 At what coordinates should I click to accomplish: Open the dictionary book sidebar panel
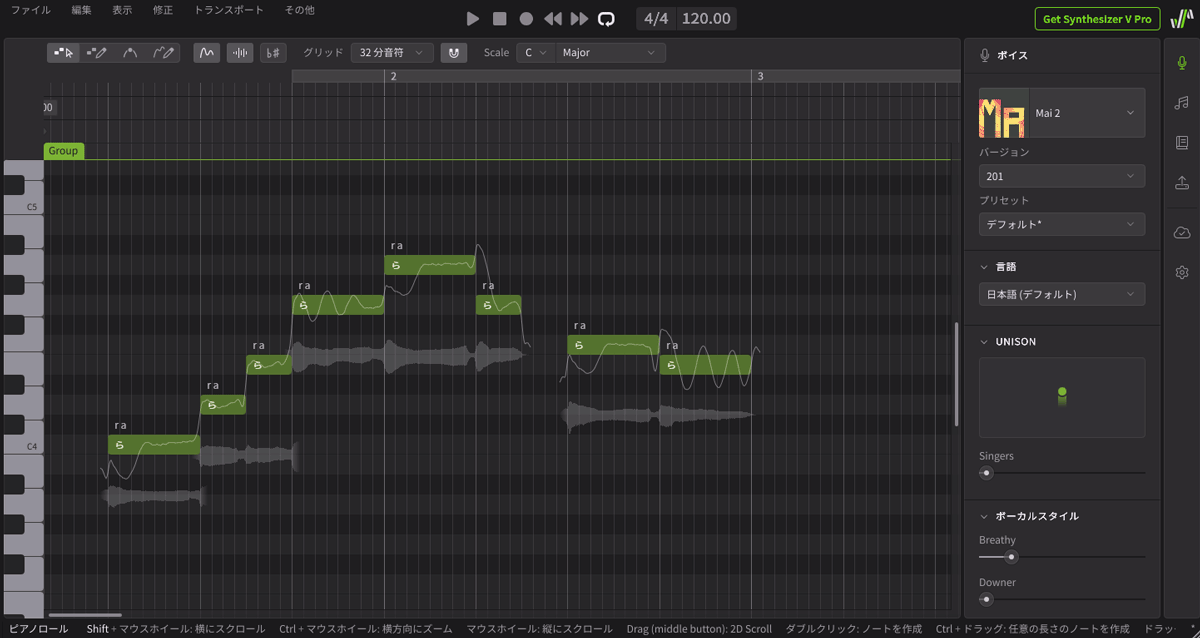tap(1181, 142)
